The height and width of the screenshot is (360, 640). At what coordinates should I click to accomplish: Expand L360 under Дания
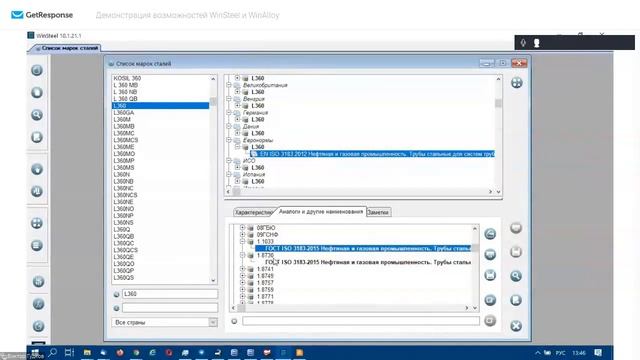237,133
